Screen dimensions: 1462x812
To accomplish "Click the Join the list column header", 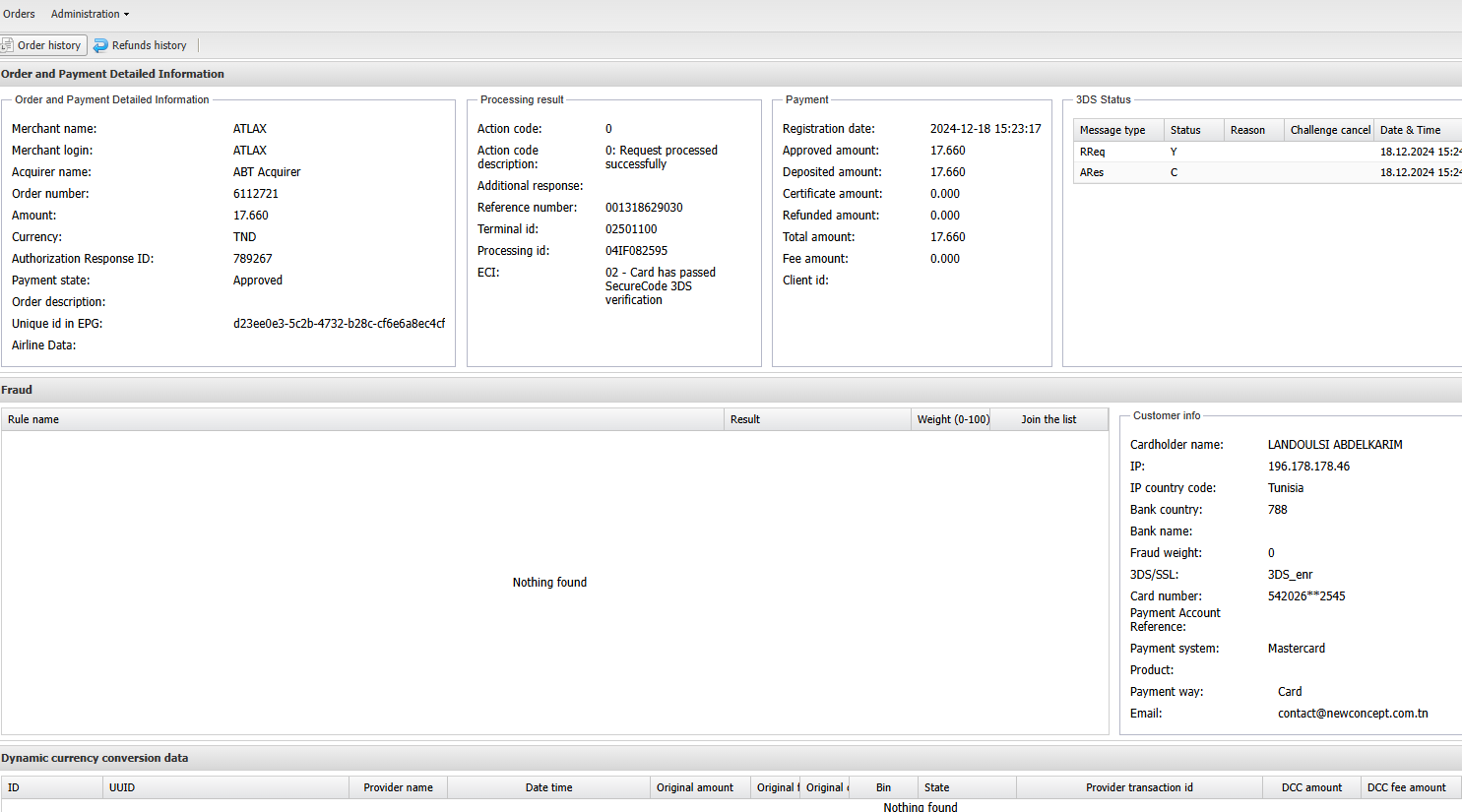I will [1049, 419].
